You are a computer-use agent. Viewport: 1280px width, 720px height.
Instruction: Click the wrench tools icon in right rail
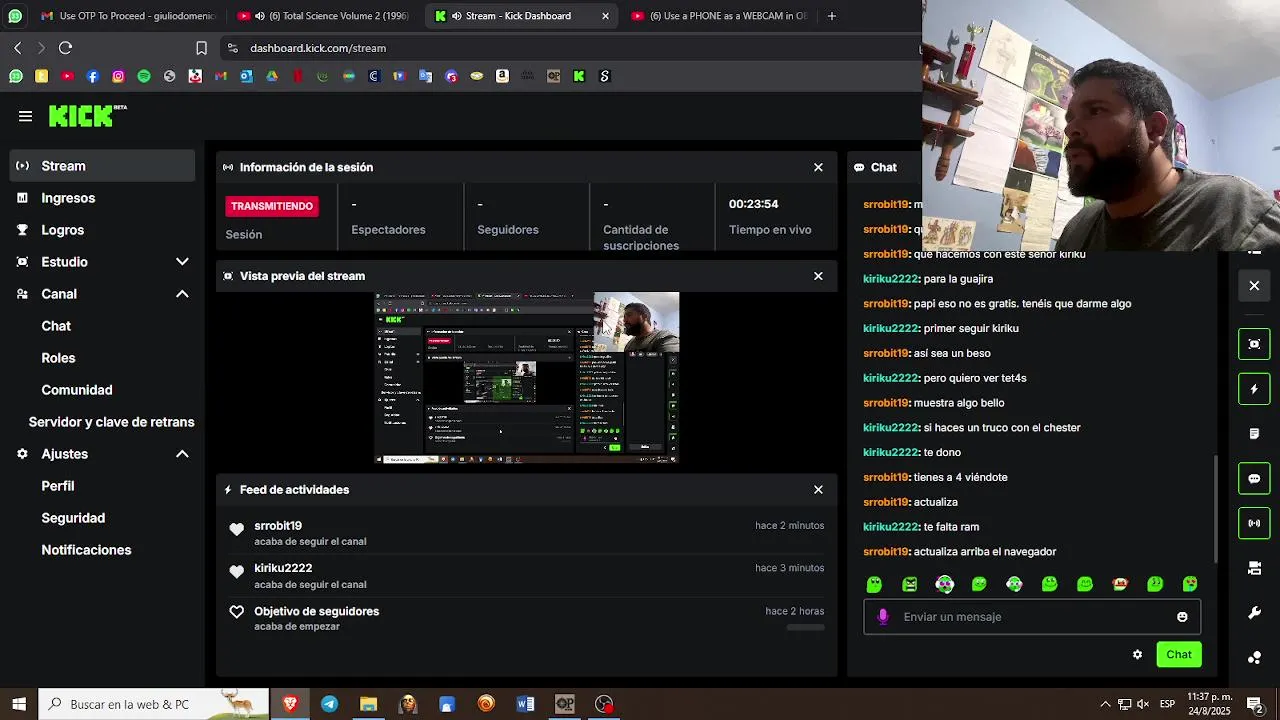click(1254, 613)
